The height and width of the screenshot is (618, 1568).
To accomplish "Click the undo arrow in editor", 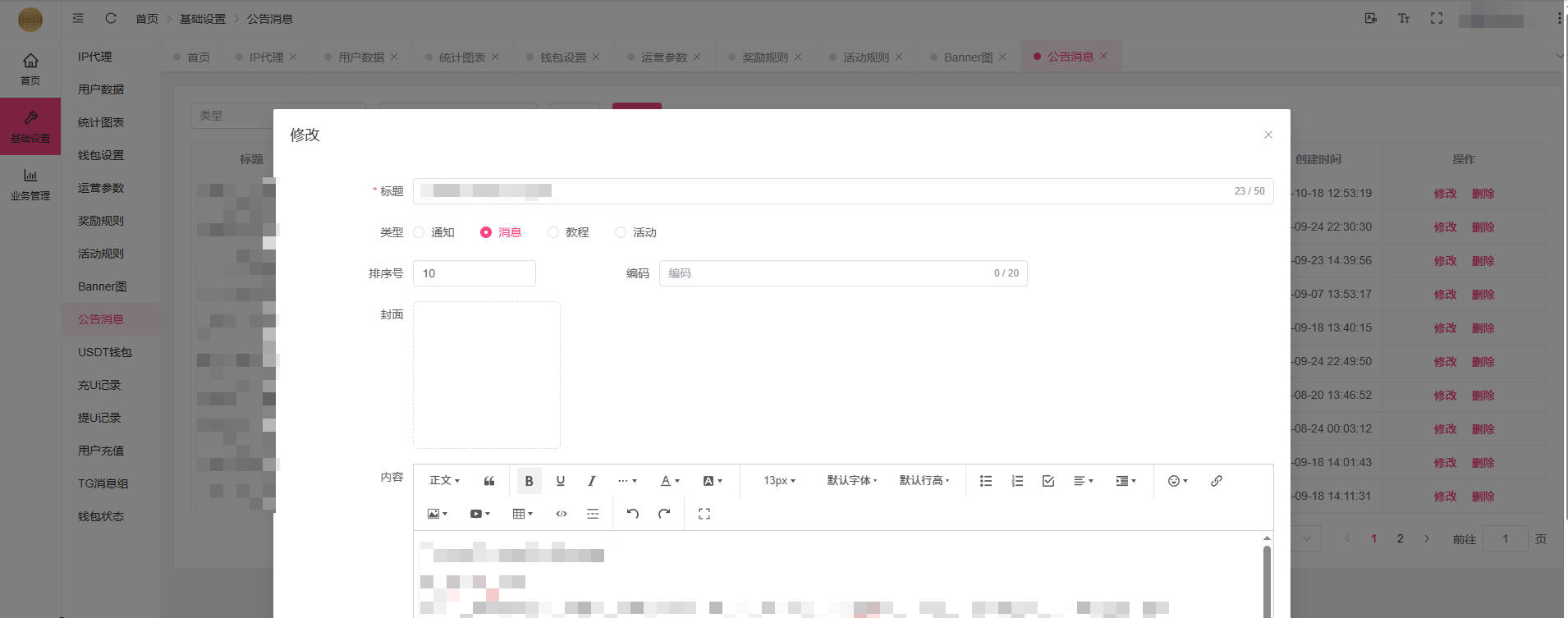I will coord(632,514).
